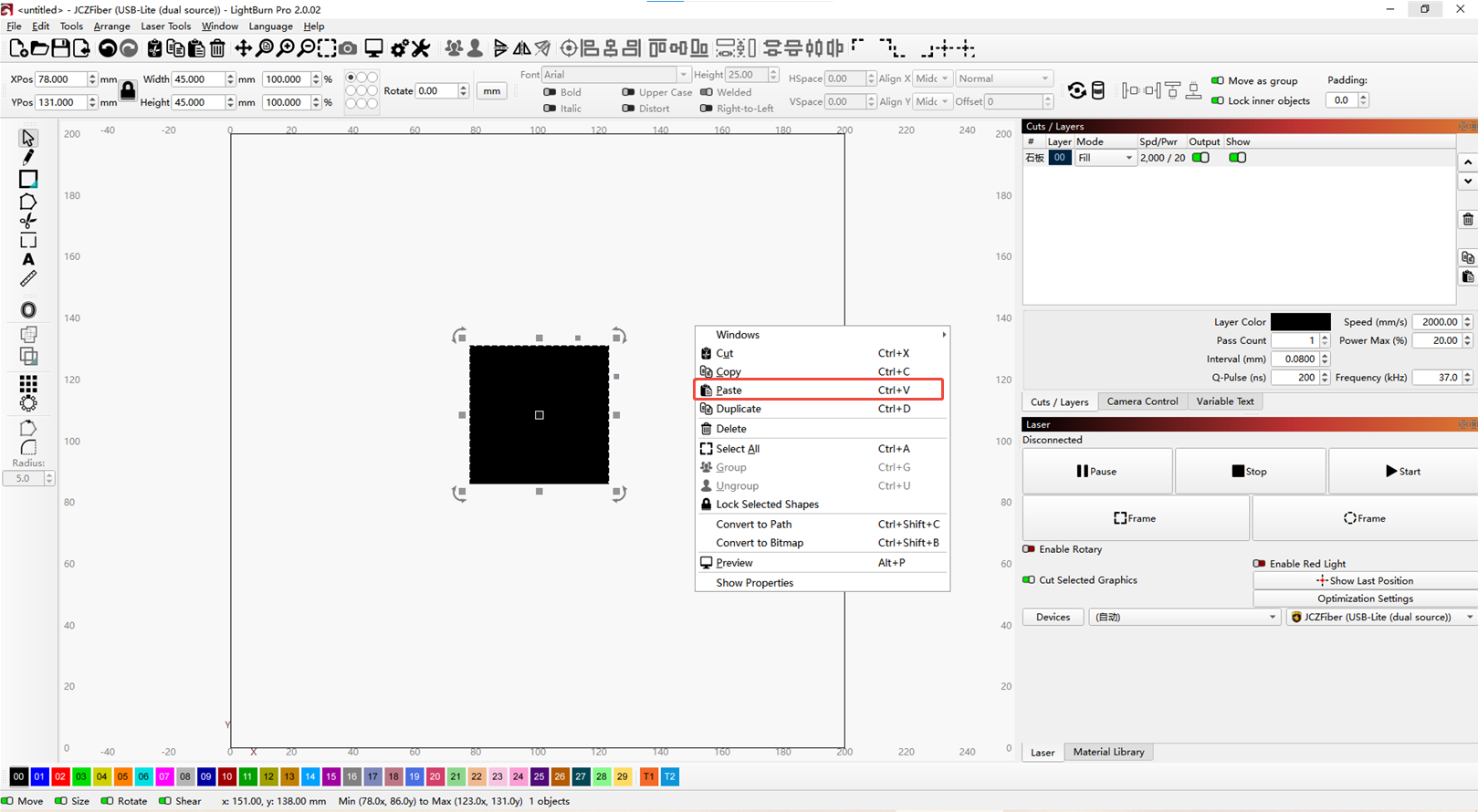Choose Duplicate in the context menu

coord(822,409)
